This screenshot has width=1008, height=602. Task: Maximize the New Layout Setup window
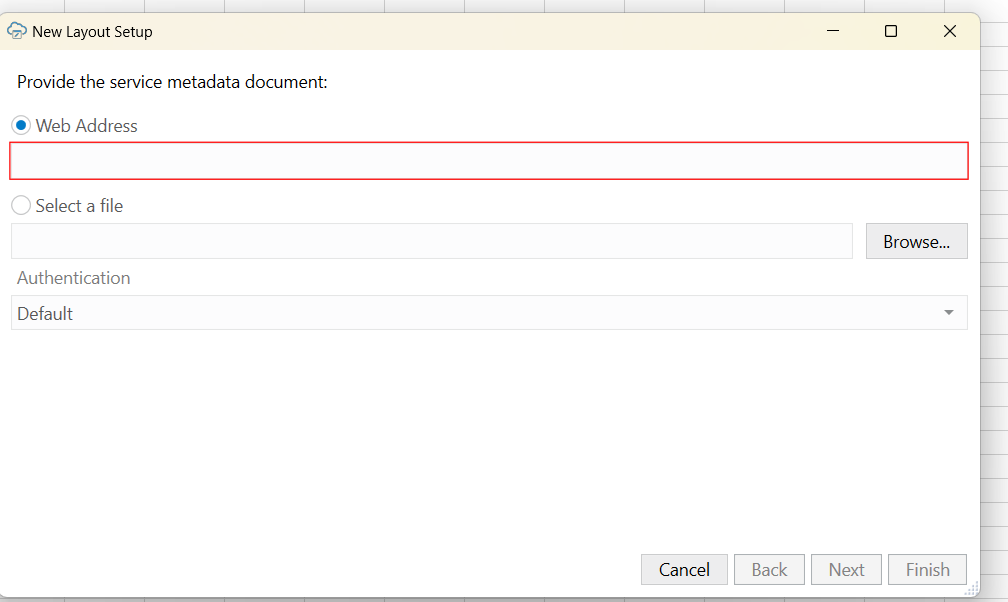coord(891,31)
